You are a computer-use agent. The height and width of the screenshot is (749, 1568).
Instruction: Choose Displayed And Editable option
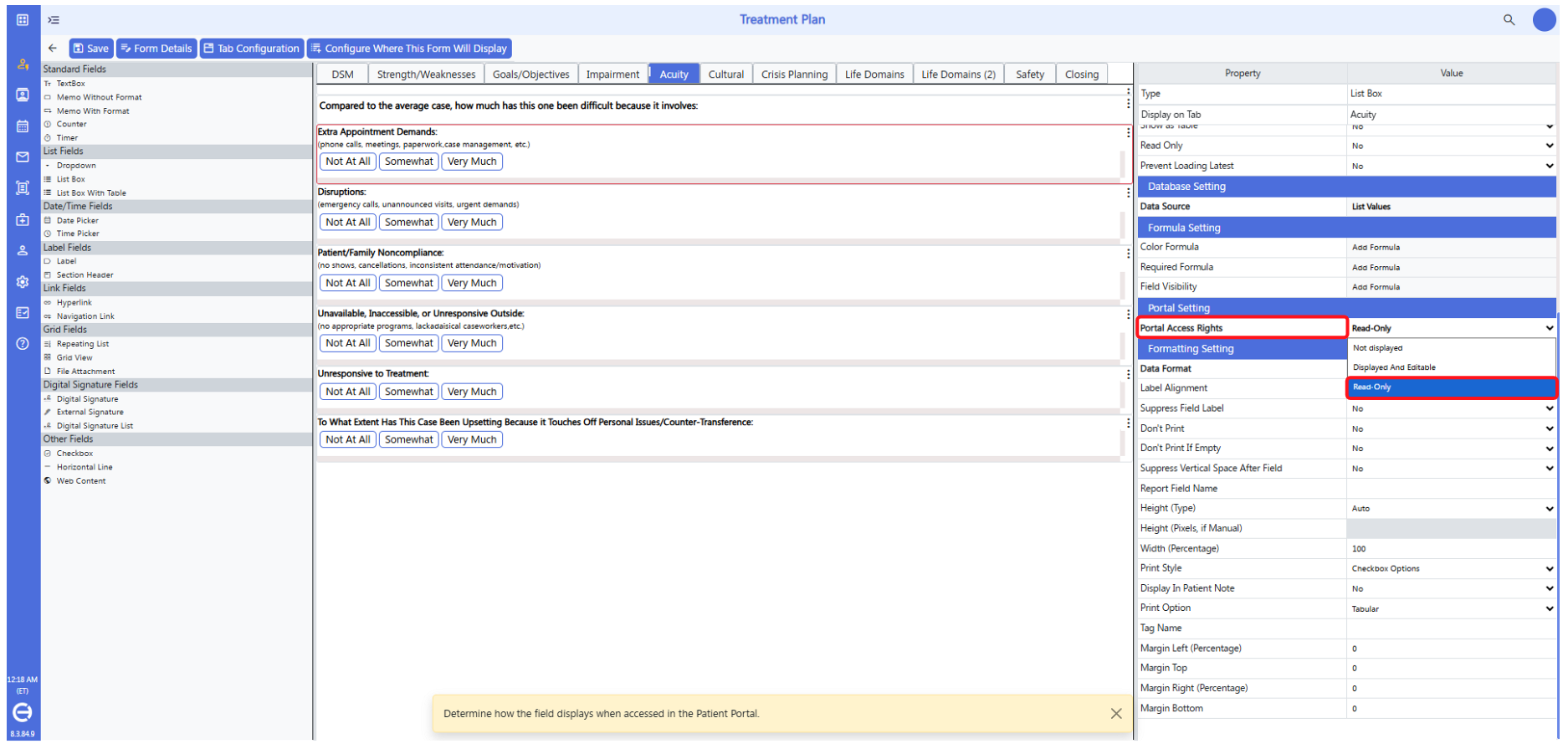(1452, 367)
